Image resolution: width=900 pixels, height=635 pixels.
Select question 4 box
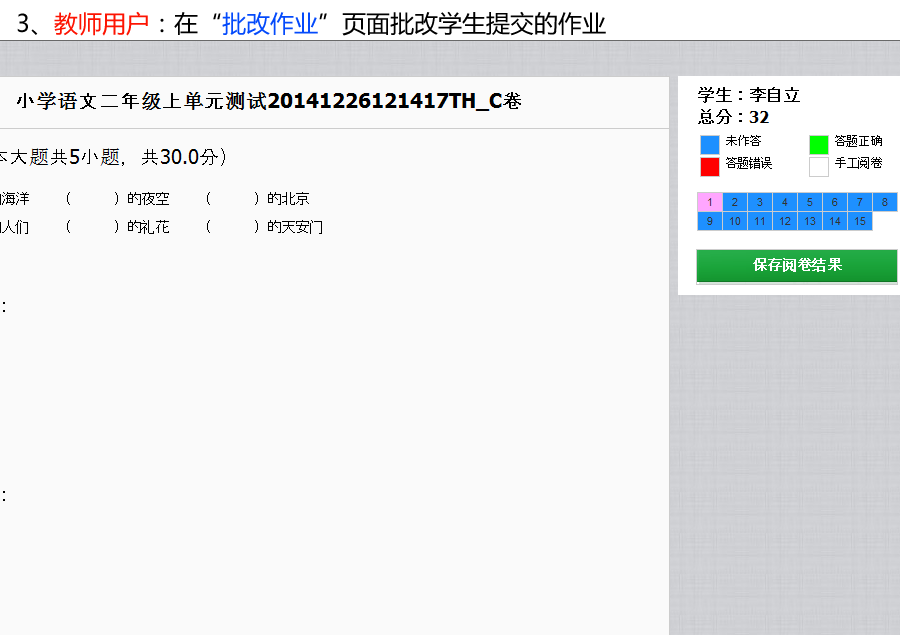784,202
